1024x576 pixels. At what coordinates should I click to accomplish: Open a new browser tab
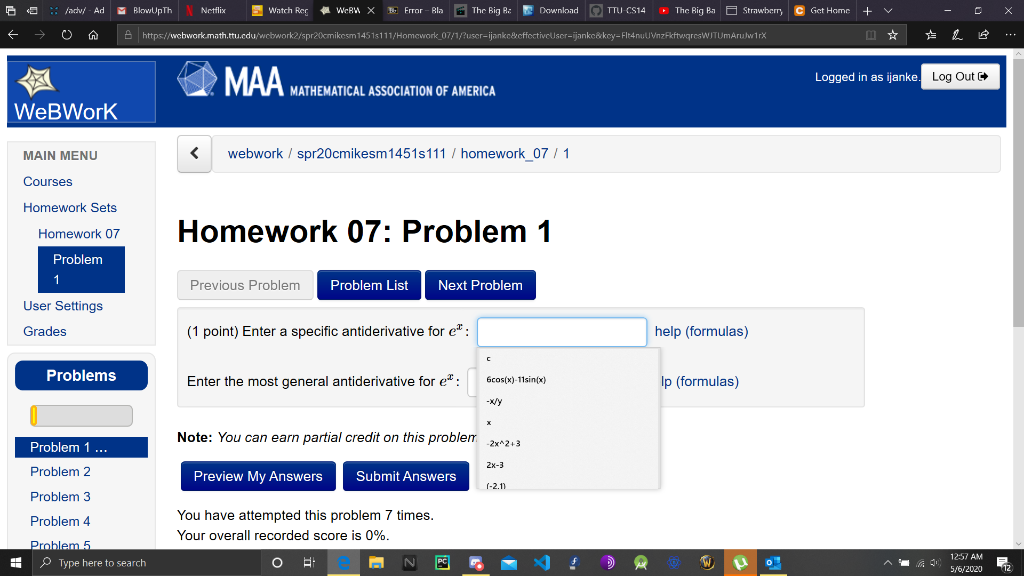pos(867,10)
